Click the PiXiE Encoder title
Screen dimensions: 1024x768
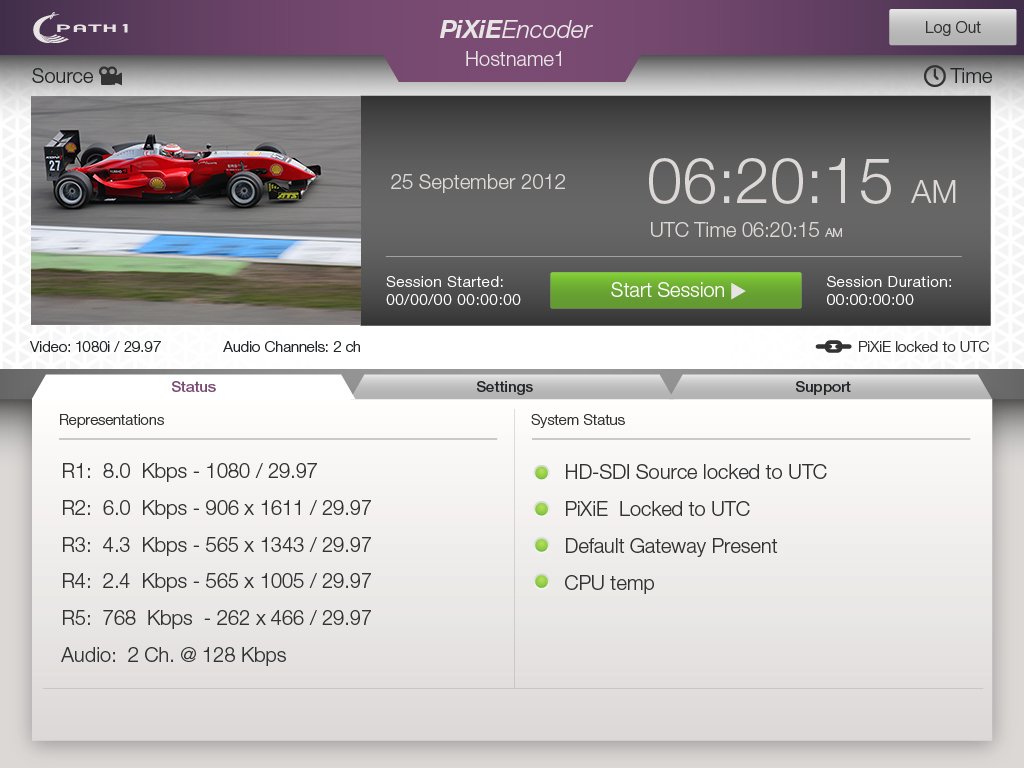pyautogui.click(x=515, y=29)
